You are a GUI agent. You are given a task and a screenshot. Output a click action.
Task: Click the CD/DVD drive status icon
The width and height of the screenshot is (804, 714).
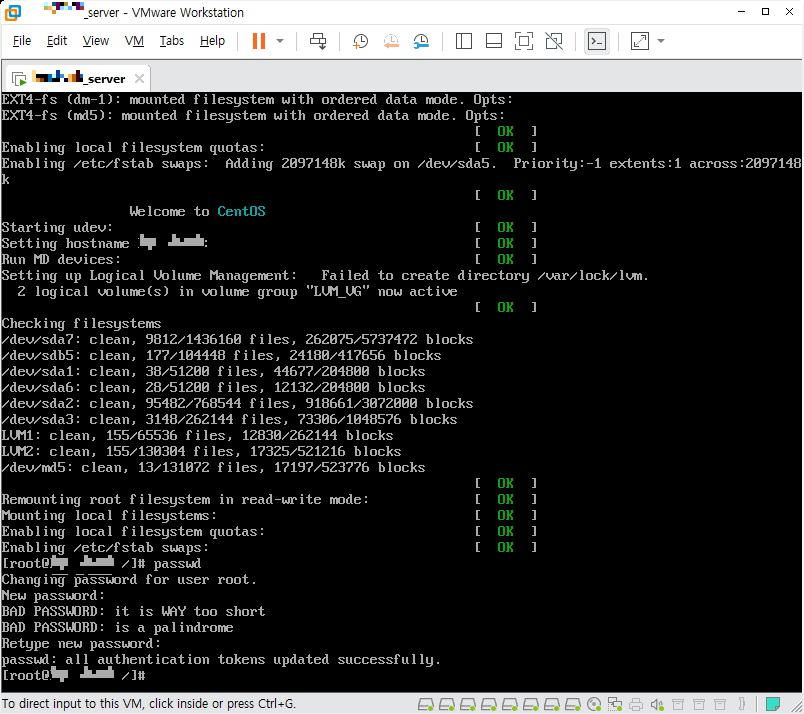(594, 704)
